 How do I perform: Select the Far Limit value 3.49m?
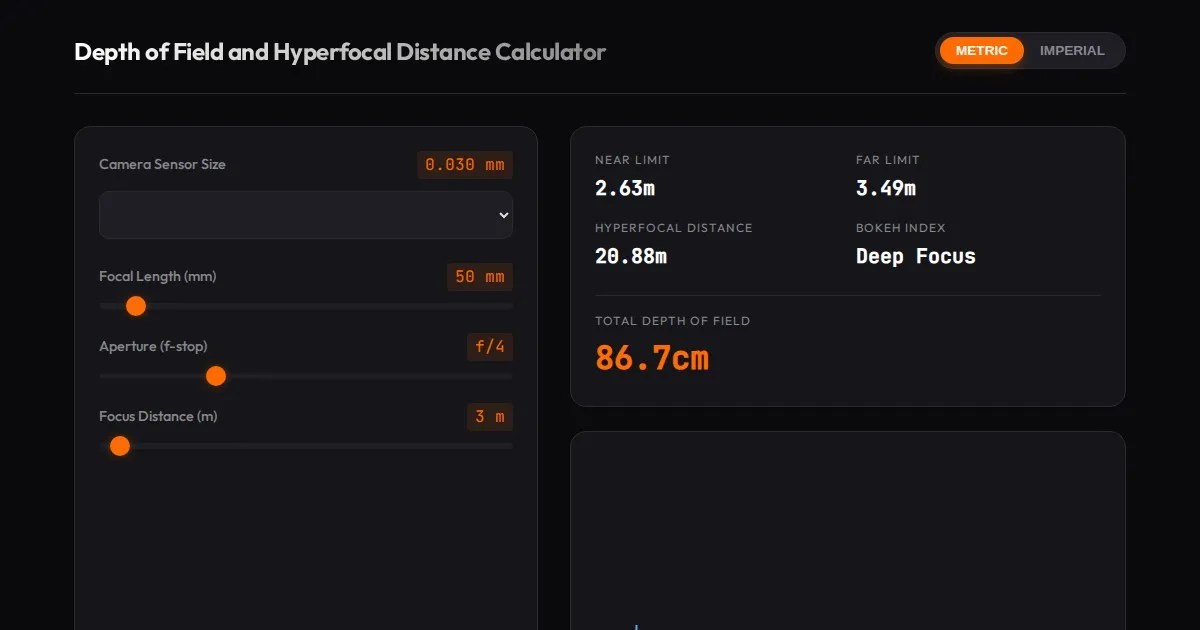pyautogui.click(x=885, y=188)
